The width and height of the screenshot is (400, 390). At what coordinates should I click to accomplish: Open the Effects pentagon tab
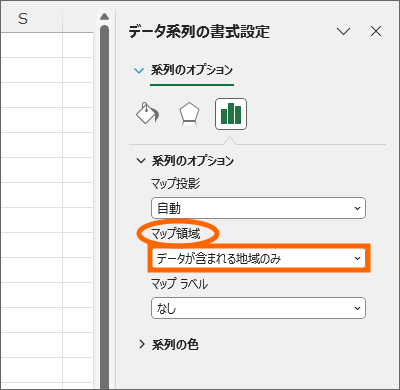pos(189,114)
